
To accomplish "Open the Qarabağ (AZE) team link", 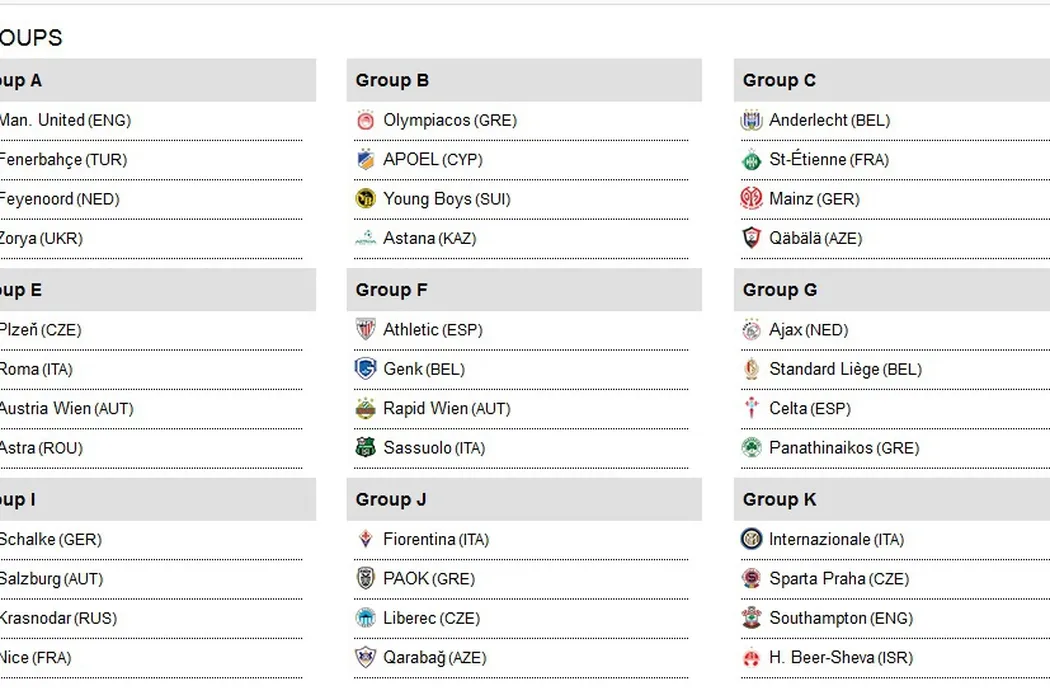I will (434, 658).
